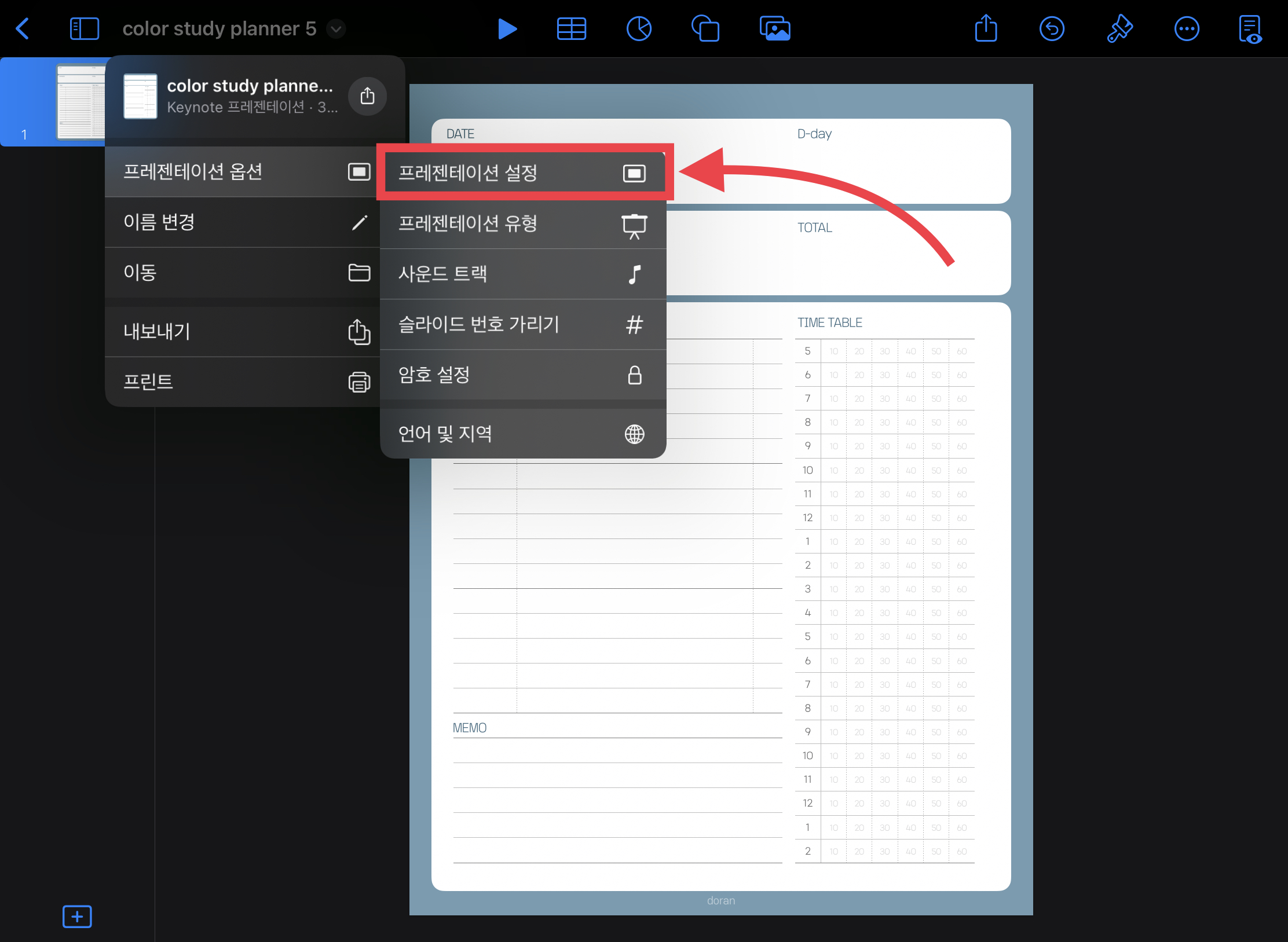Play the slideshow with the Play button
1288x942 pixels.
pos(507,29)
